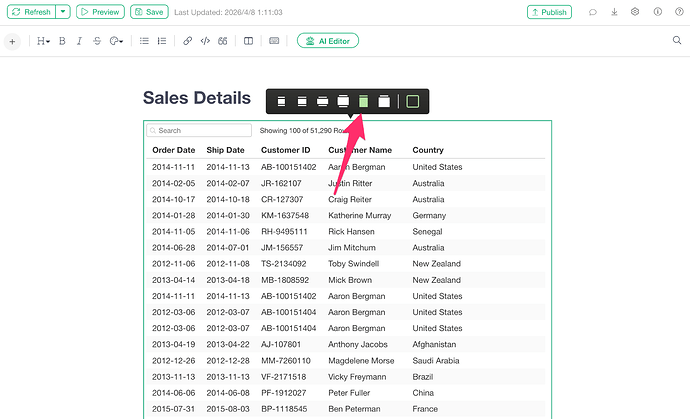690x419 pixels.
Task: Expand the Refresh dropdown arrow
Action: [x=64, y=12]
